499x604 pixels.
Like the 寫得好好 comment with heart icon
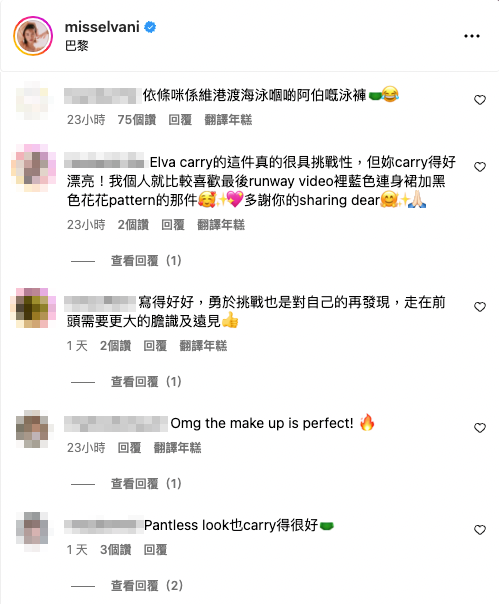coord(480,307)
